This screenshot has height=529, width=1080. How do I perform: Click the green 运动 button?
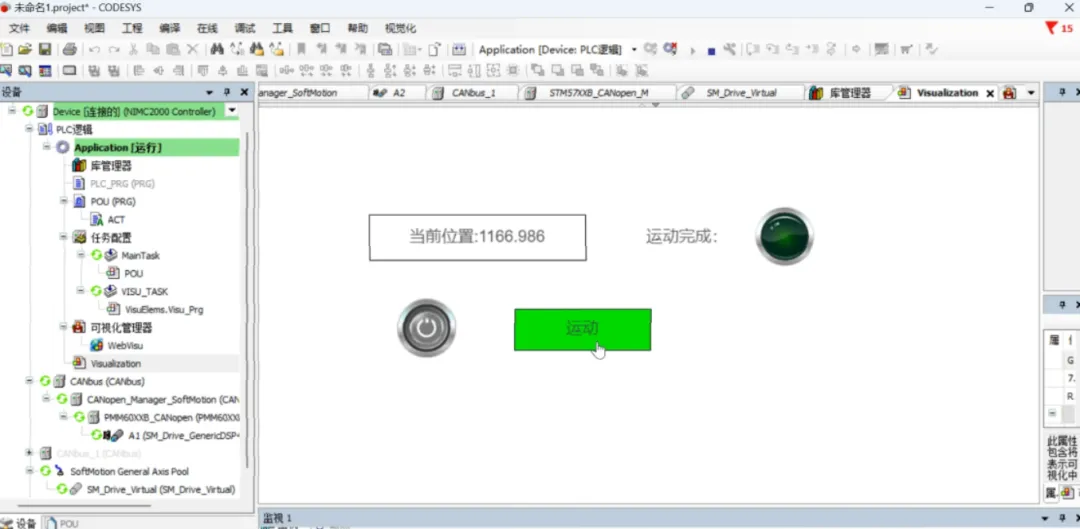583,329
